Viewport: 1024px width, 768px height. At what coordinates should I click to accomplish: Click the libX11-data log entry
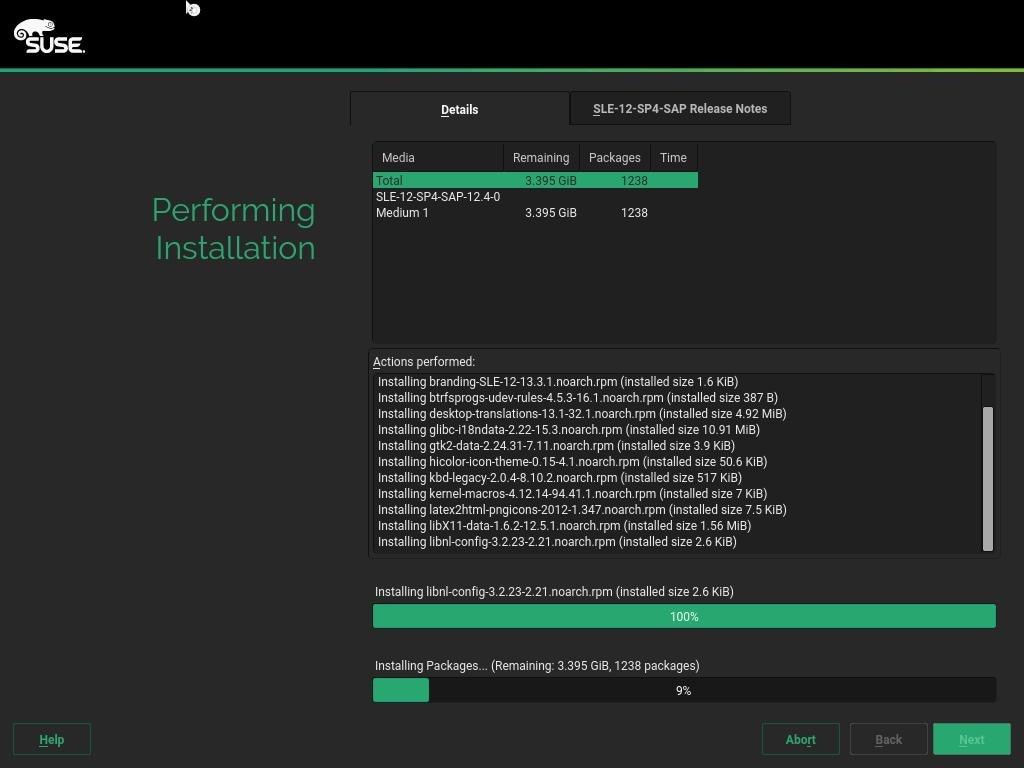pos(564,526)
